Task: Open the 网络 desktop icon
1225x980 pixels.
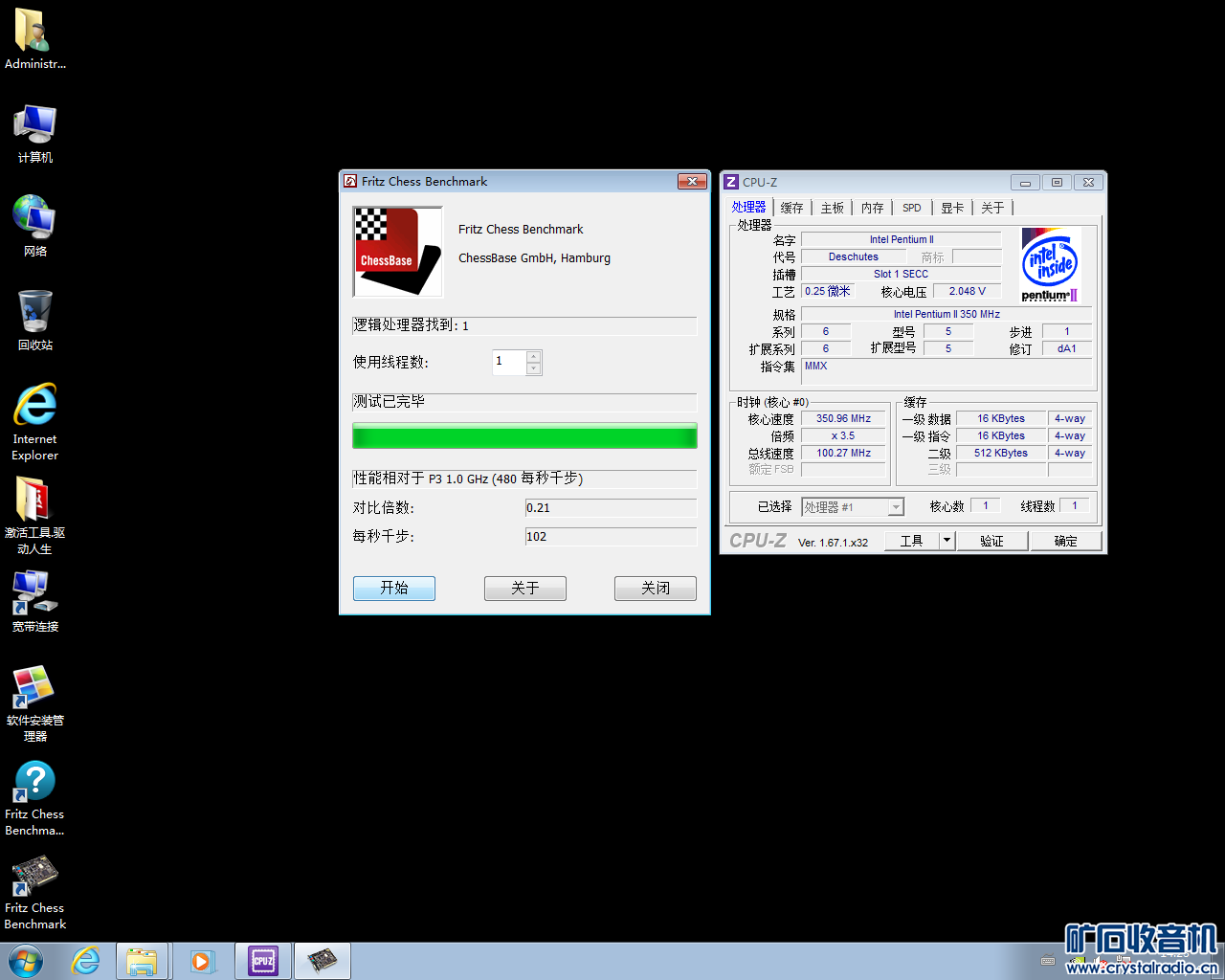Action: [34, 226]
